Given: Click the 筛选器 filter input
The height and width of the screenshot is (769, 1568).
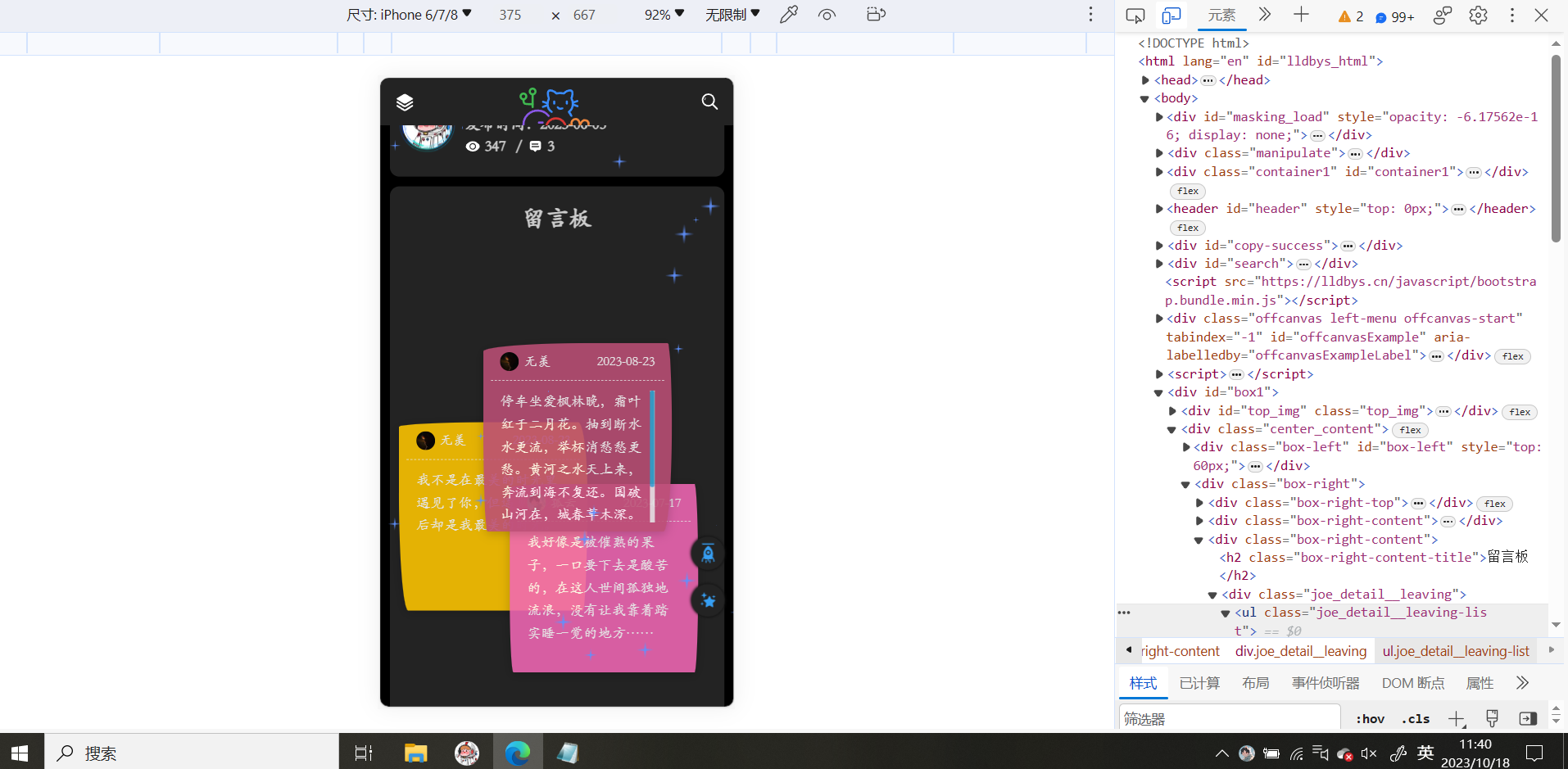Looking at the screenshot, I should click(1229, 718).
